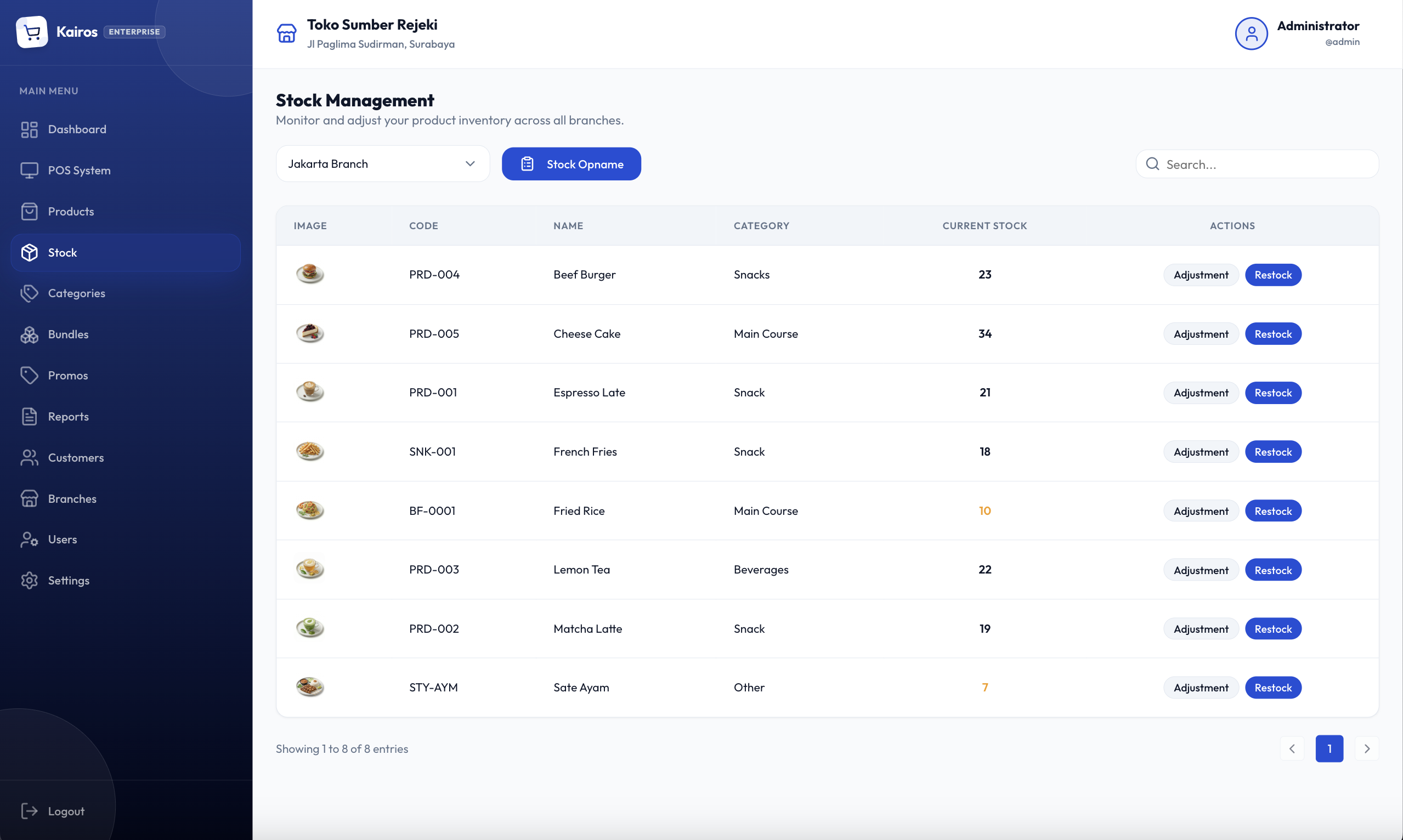
Task: Restock Matcha Latte
Action: (1273, 629)
